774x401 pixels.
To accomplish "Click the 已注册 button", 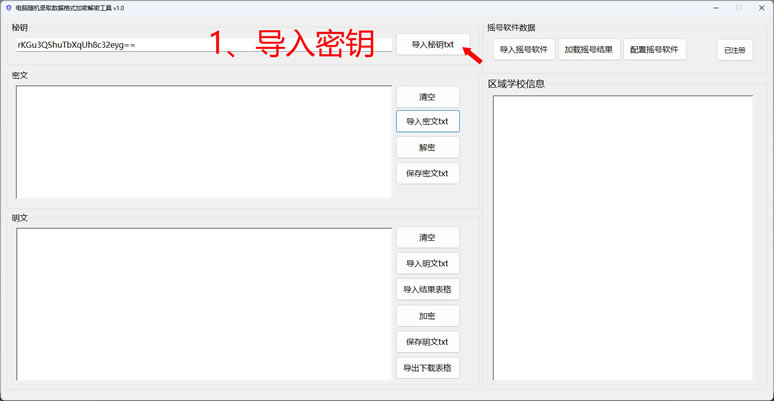I will 734,50.
